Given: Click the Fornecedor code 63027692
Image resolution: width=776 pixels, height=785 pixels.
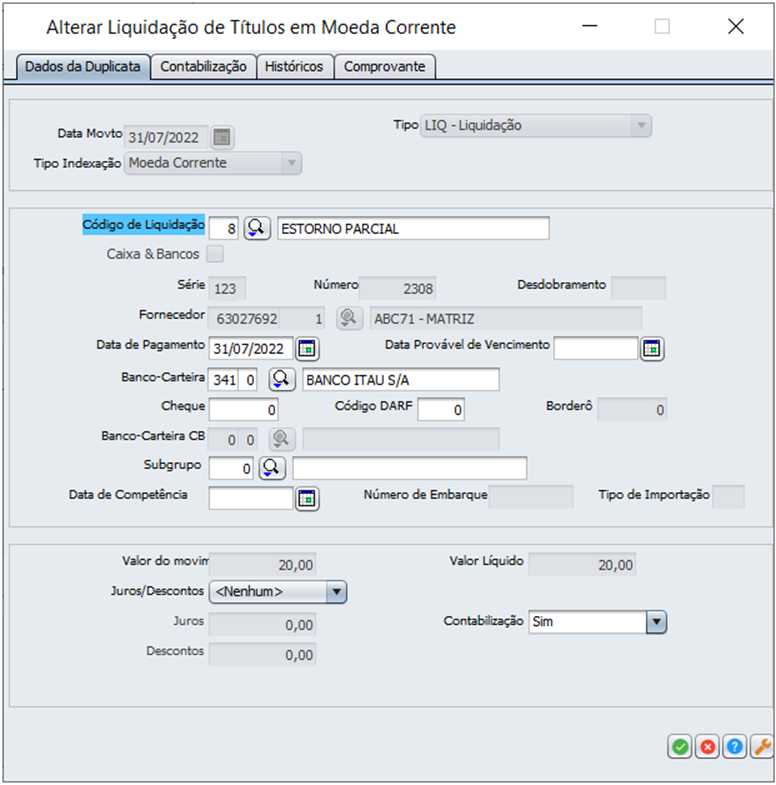Looking at the screenshot, I should (x=244, y=318).
